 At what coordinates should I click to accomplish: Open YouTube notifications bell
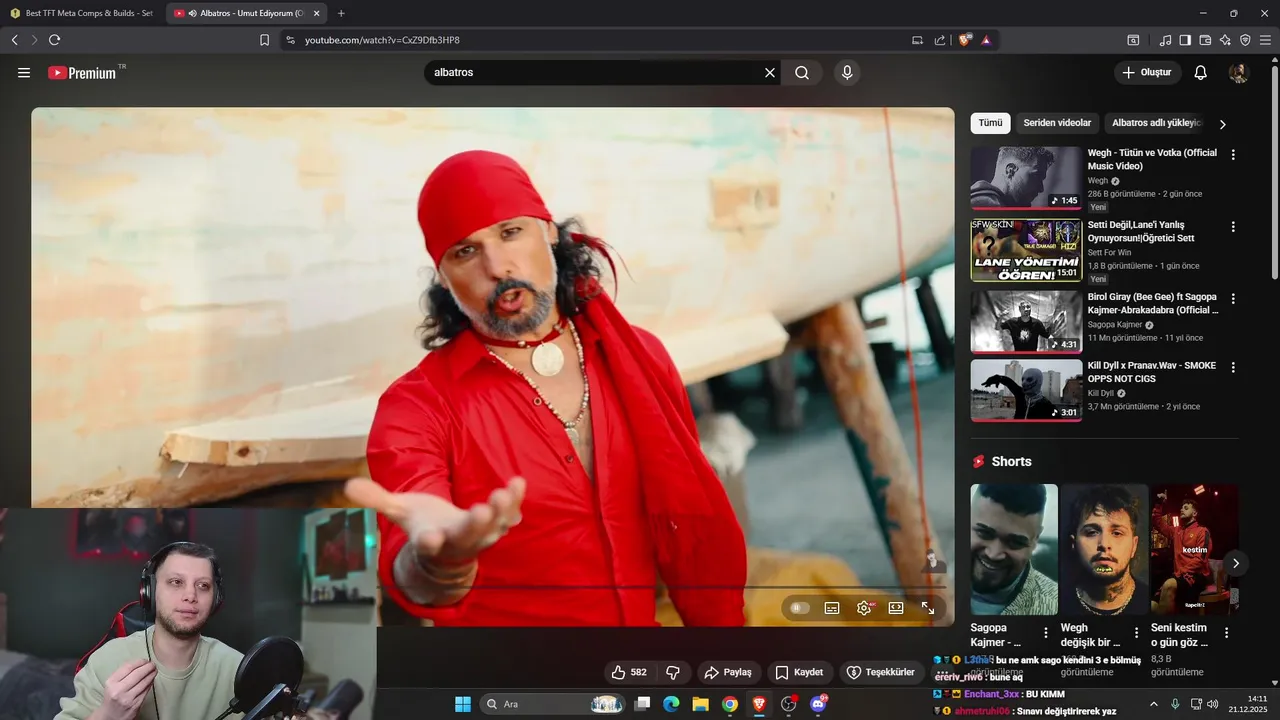pyautogui.click(x=1201, y=73)
